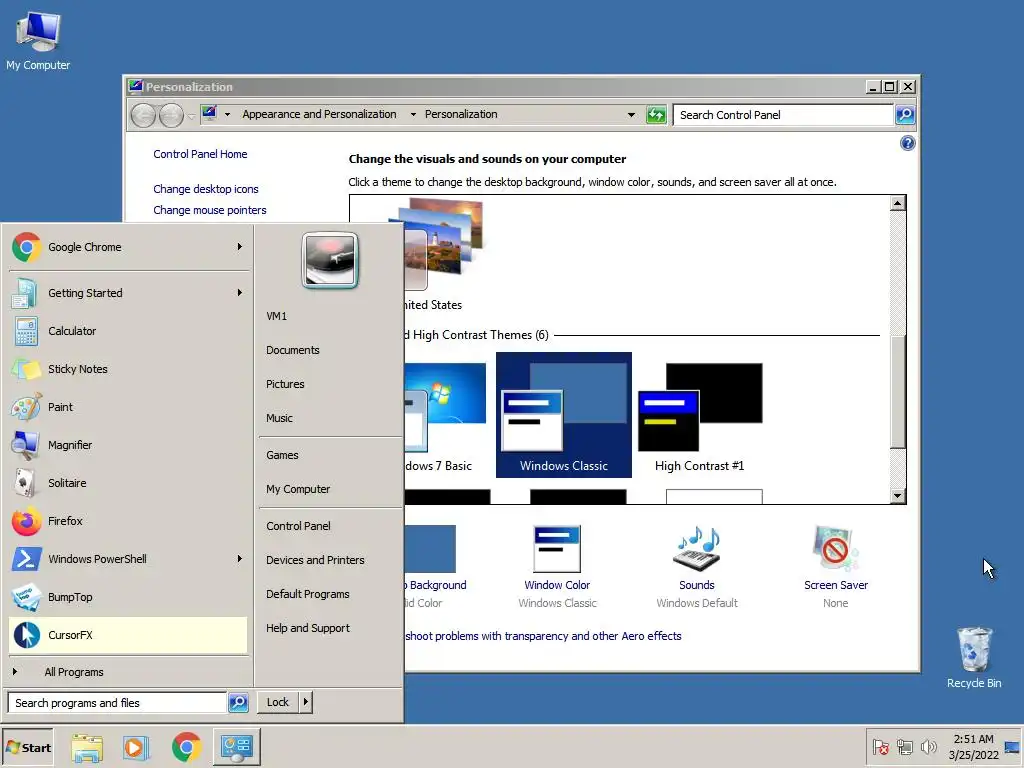The image size is (1024, 768).
Task: Launch Firefox from the Start menu
Action: click(127, 521)
